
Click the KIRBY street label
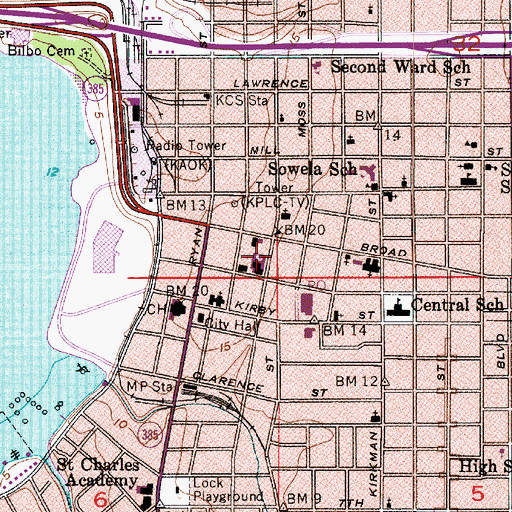255,308
